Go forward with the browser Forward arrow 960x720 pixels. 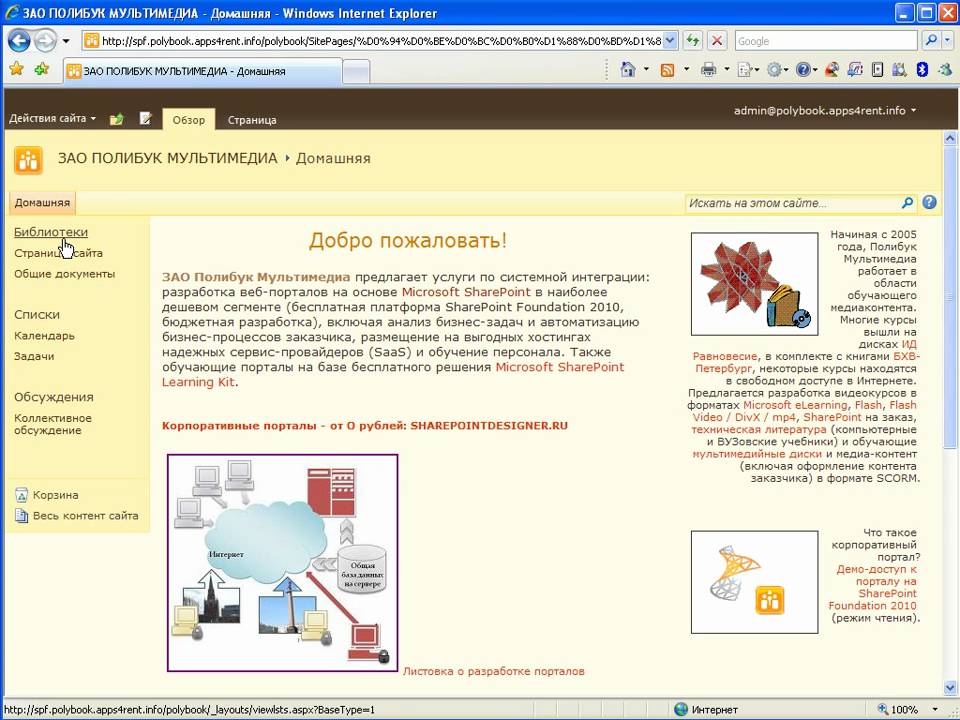tap(45, 41)
